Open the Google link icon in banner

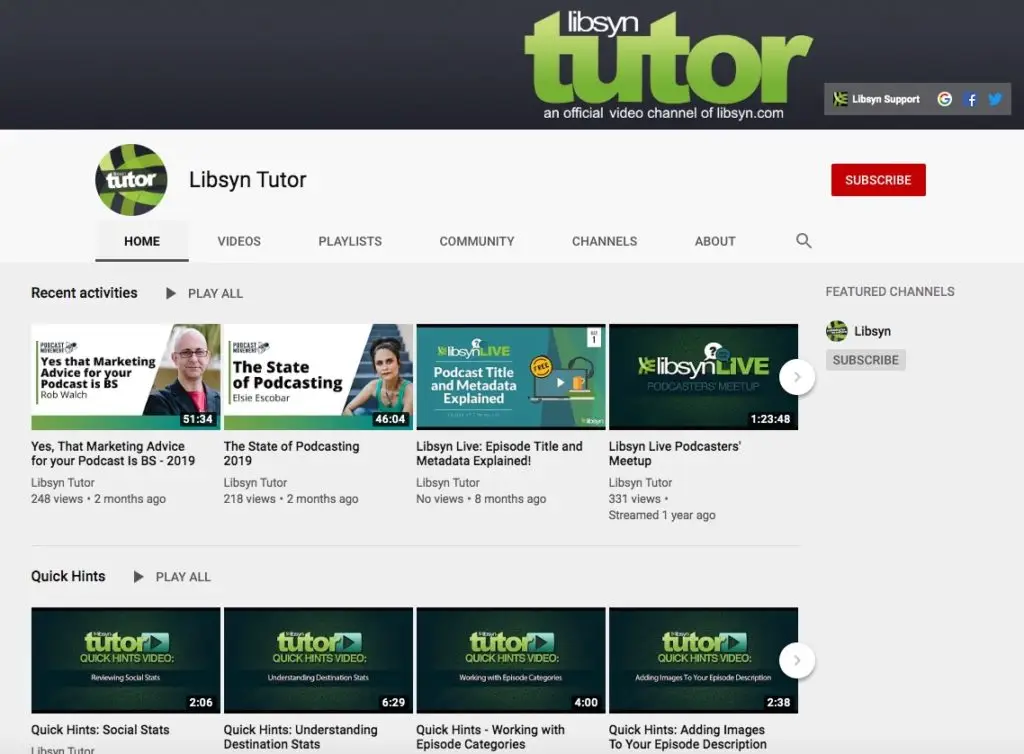[944, 99]
